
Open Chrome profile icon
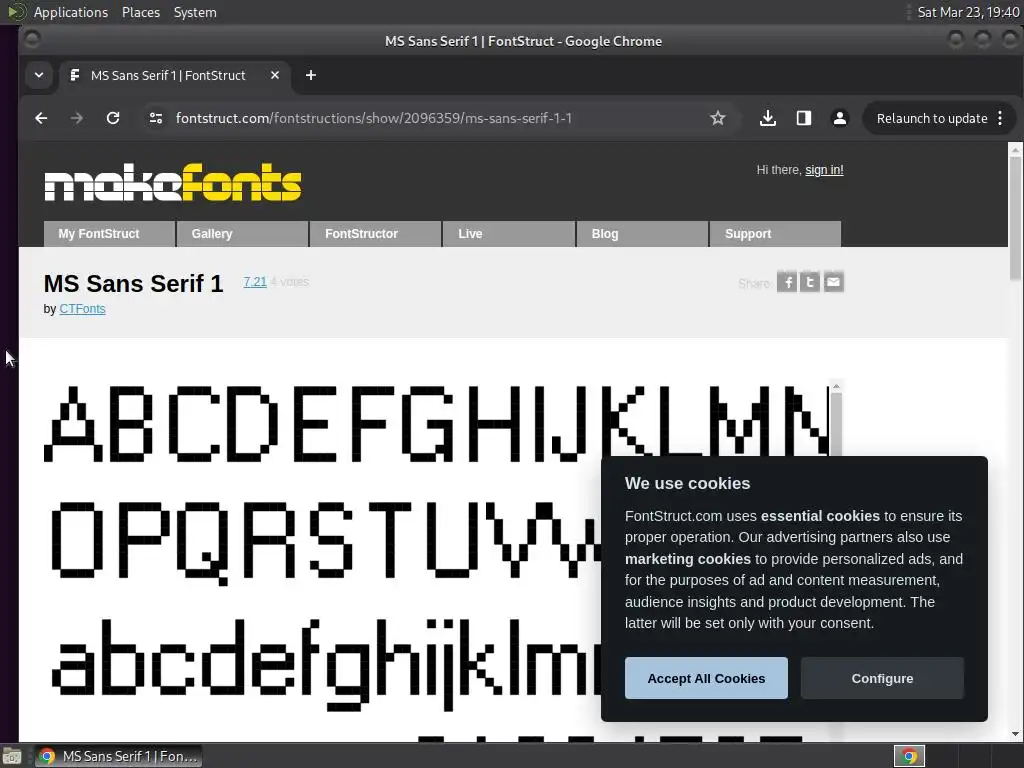pos(840,118)
